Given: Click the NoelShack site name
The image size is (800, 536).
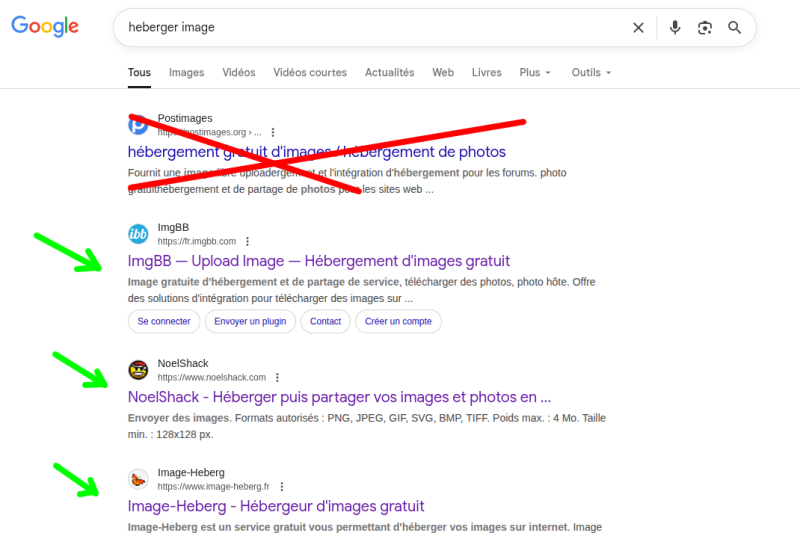Looking at the screenshot, I should point(183,363).
